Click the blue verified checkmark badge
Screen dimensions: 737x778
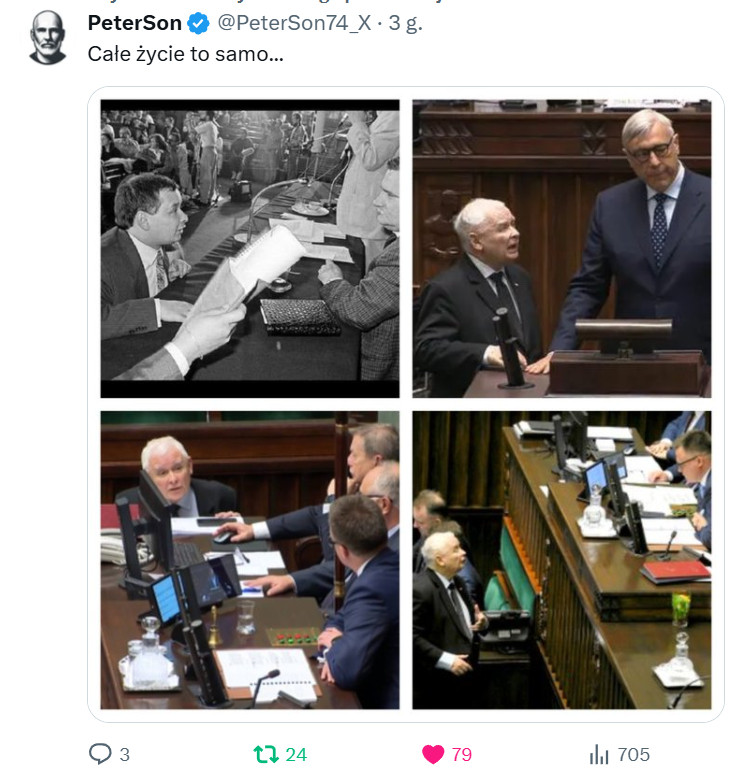(198, 23)
